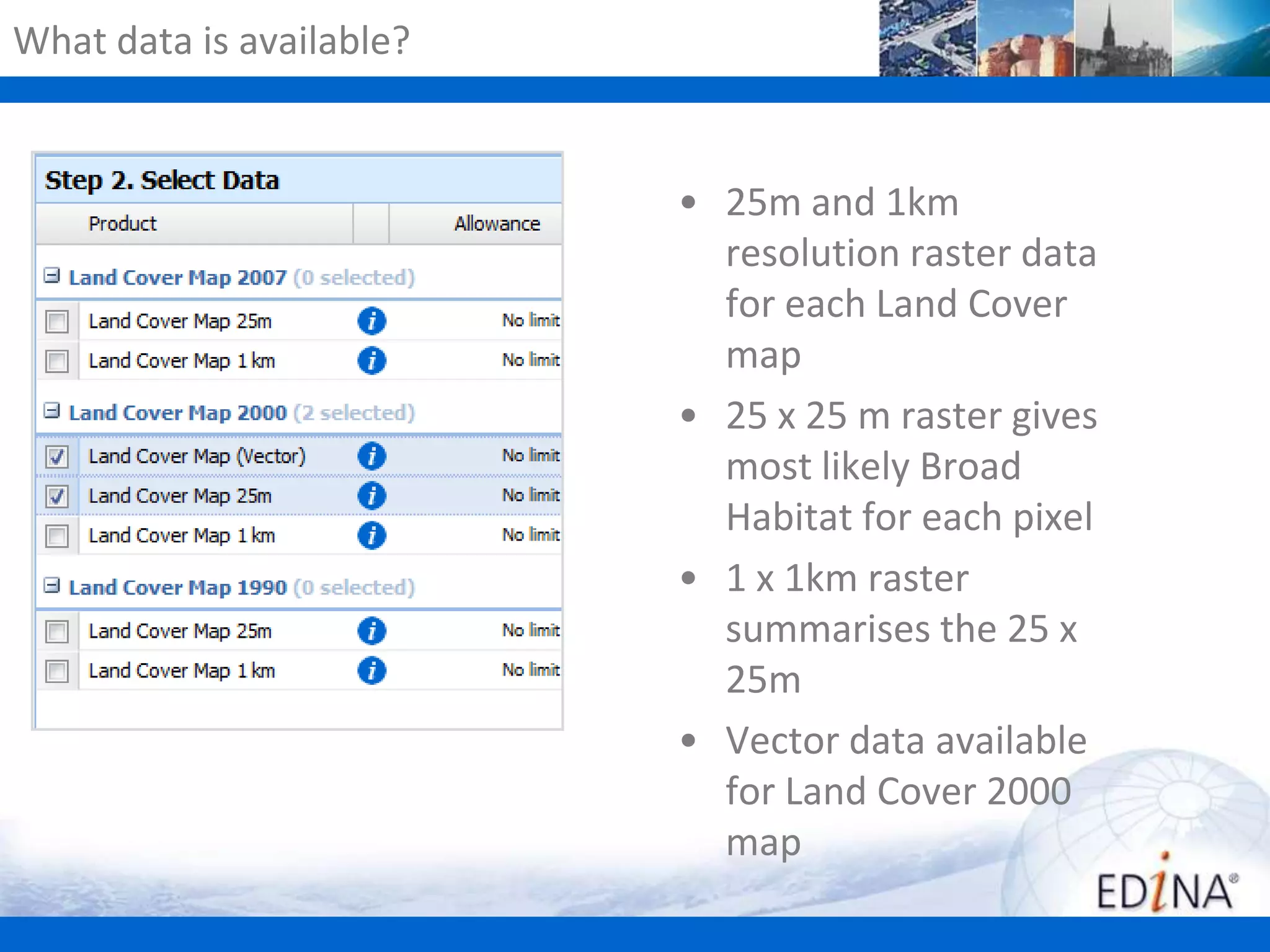This screenshot has height=952, width=1270.
Task: Click the aerial road thumbnail in header
Action: click(x=928, y=38)
